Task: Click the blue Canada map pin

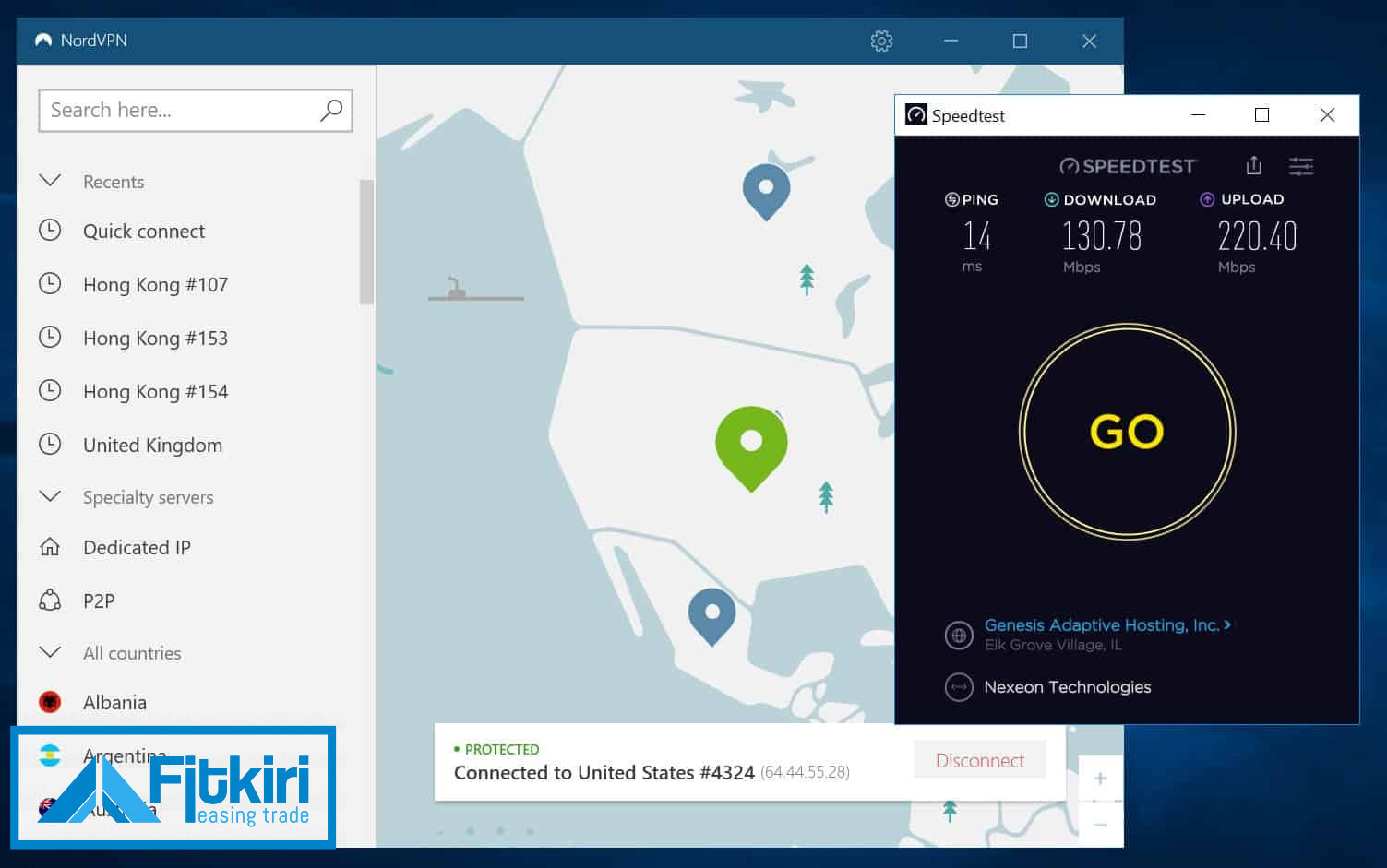Action: (x=766, y=191)
